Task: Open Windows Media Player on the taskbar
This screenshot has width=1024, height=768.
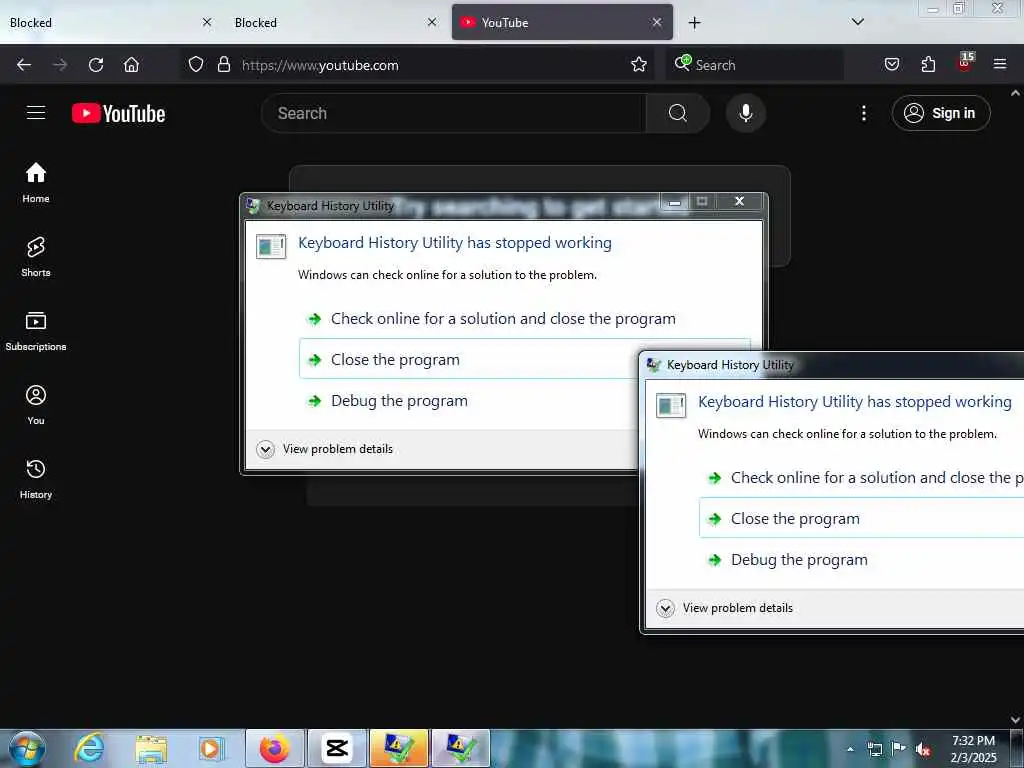Action: pos(211,748)
